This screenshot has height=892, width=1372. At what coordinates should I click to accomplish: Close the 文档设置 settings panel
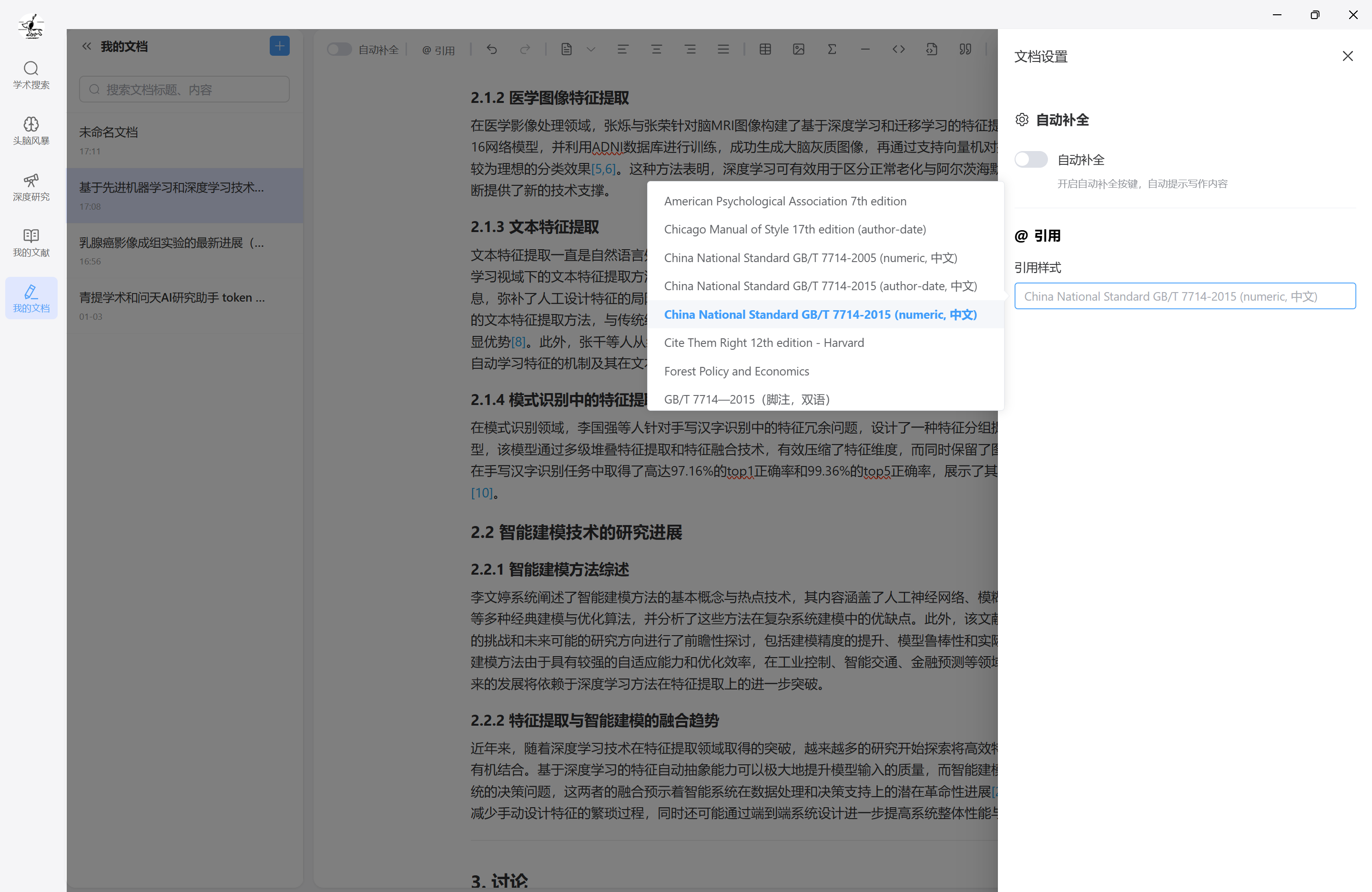pyautogui.click(x=1347, y=56)
